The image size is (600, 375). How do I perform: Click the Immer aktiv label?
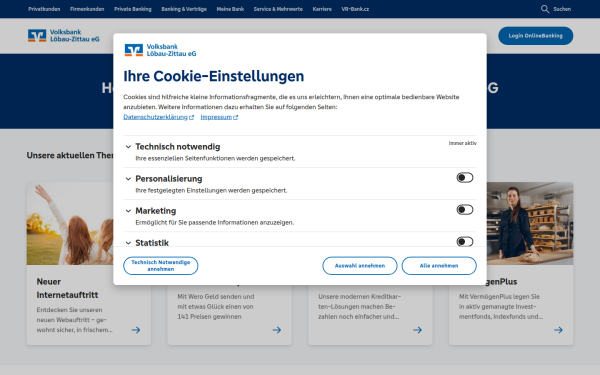463,143
